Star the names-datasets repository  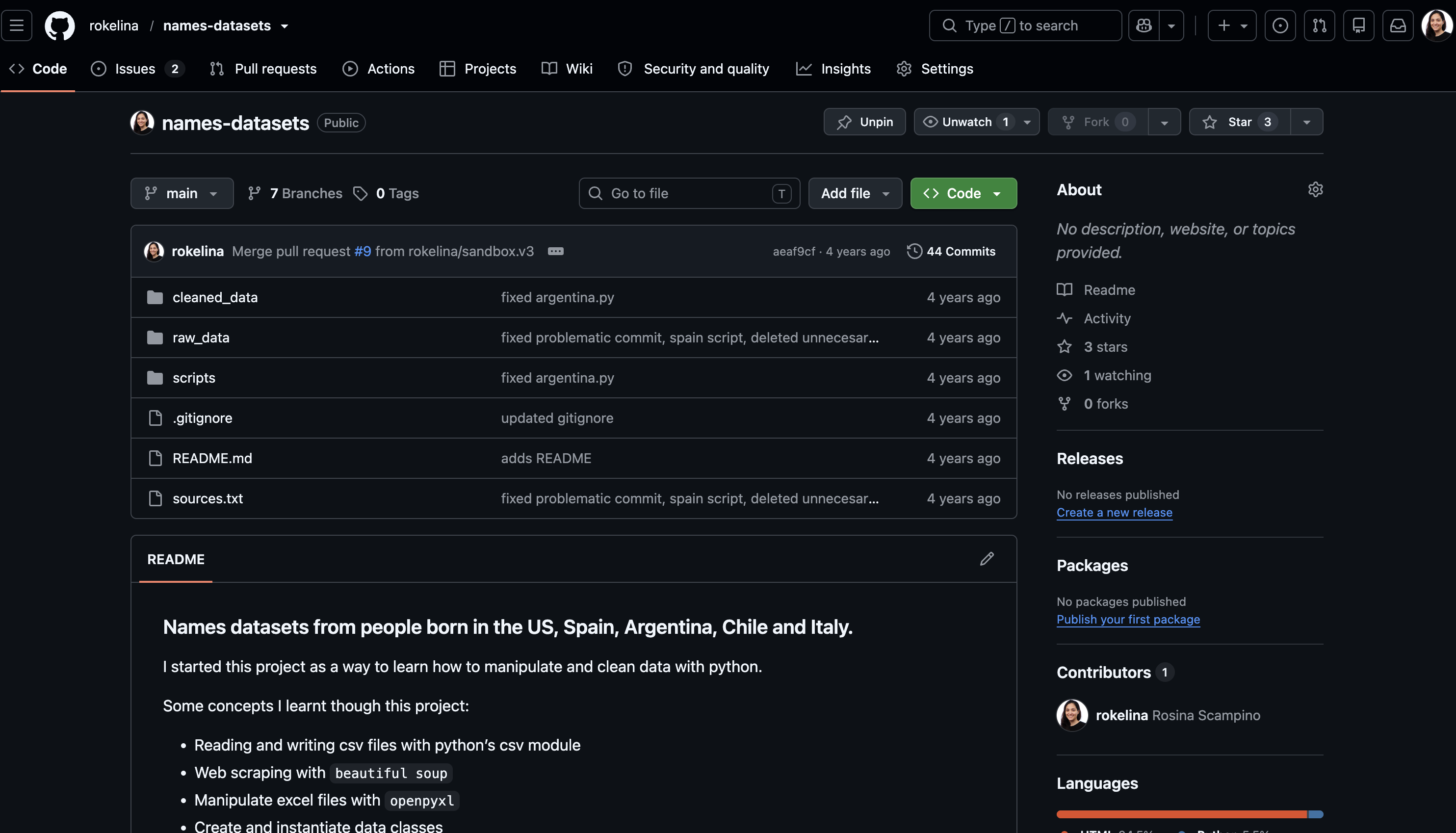click(x=1240, y=122)
